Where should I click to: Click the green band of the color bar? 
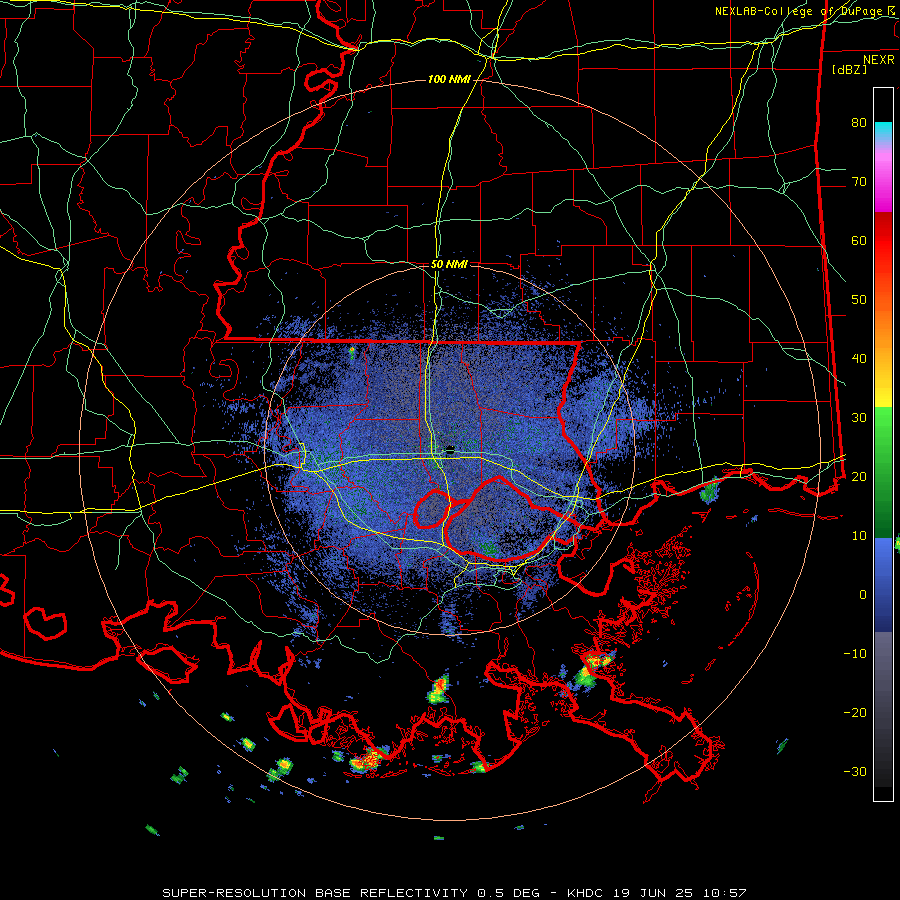pyautogui.click(x=883, y=472)
